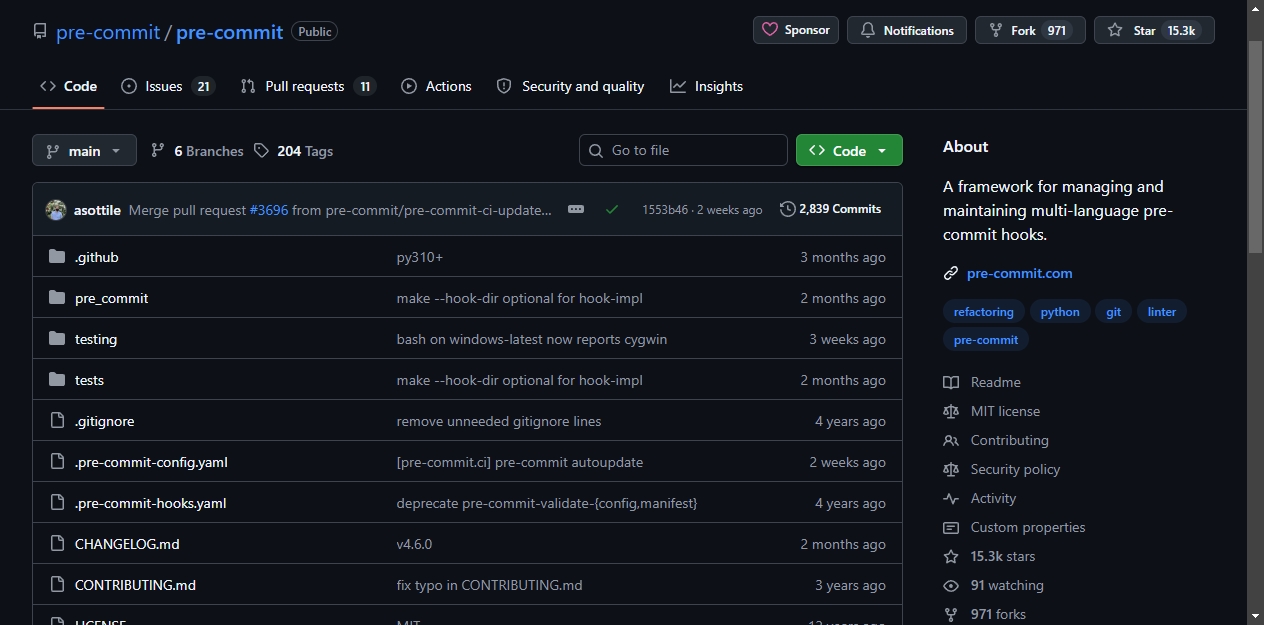The image size is (1264, 625).
Task: View the 2,839 Commits history
Action: [830, 209]
